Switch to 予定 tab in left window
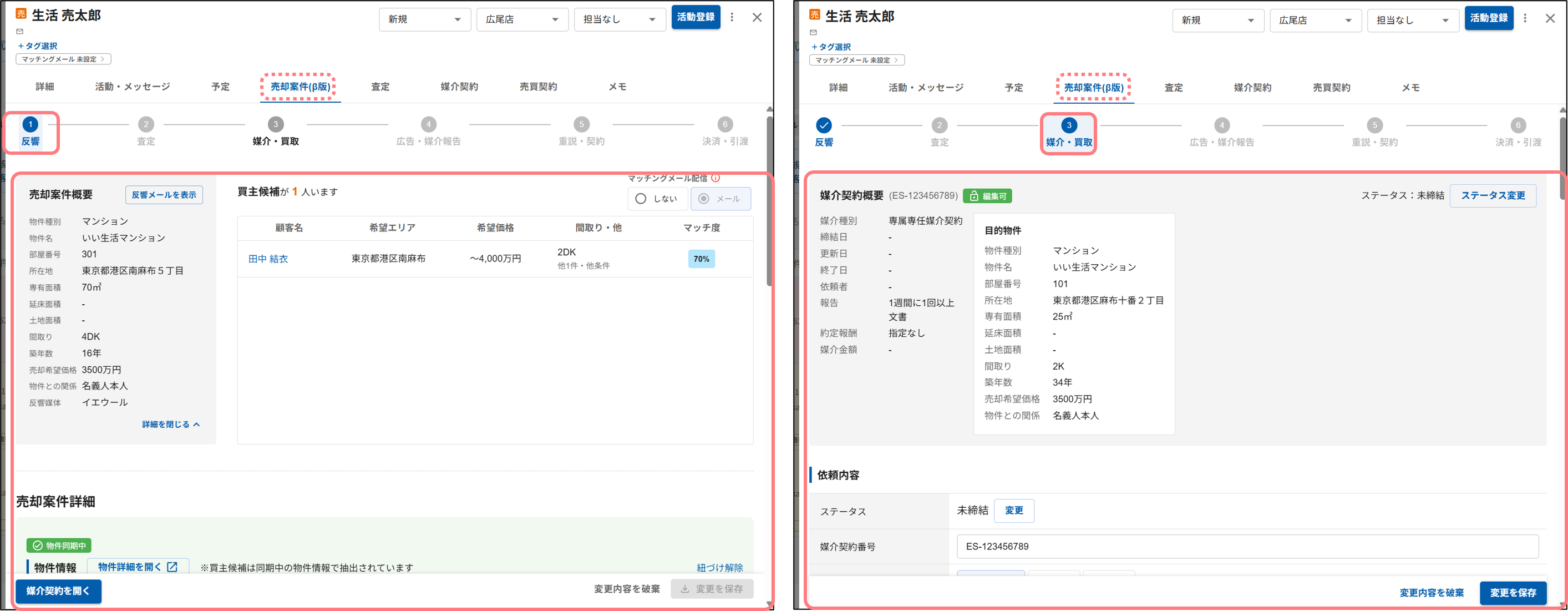Viewport: 1568px width, 611px height. point(220,87)
